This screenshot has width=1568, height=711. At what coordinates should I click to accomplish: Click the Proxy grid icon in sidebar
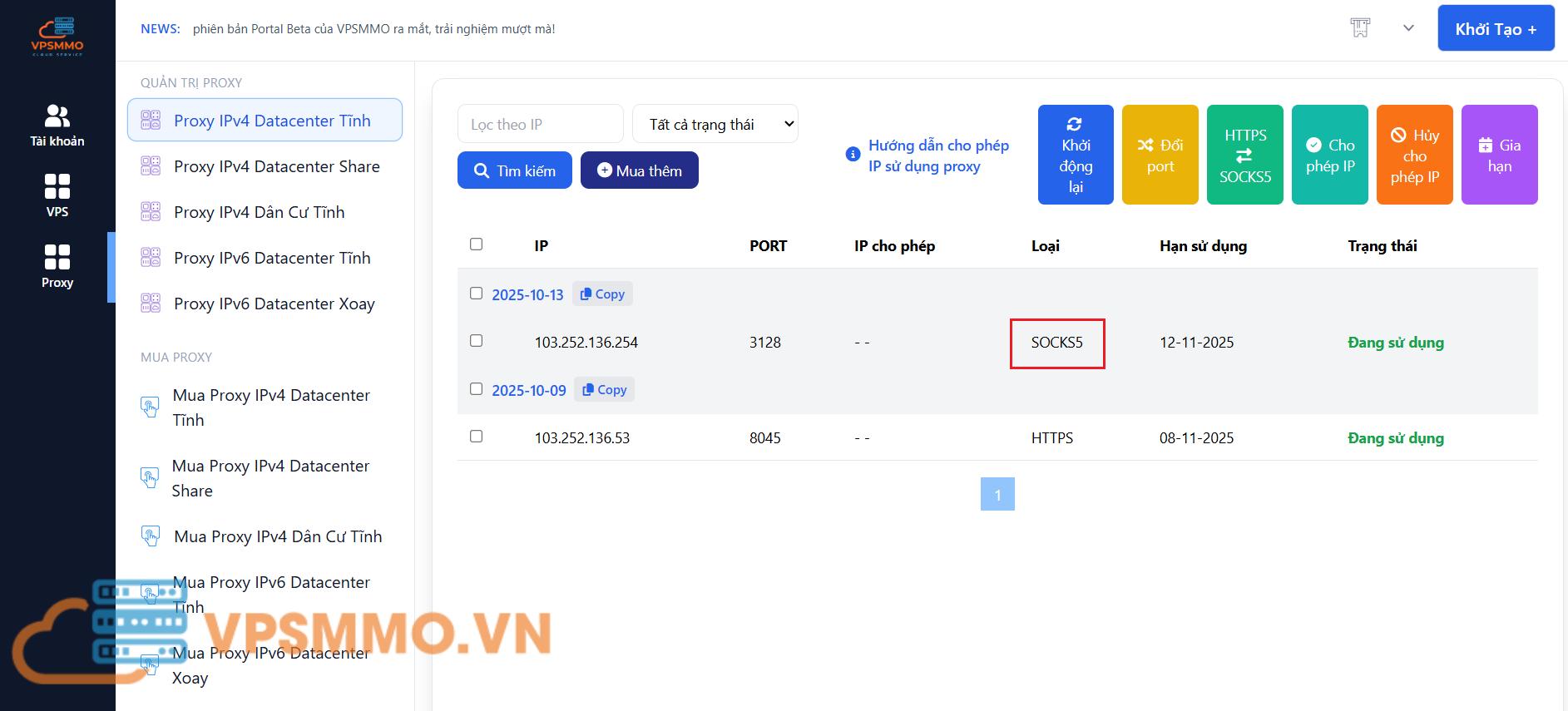(x=57, y=257)
